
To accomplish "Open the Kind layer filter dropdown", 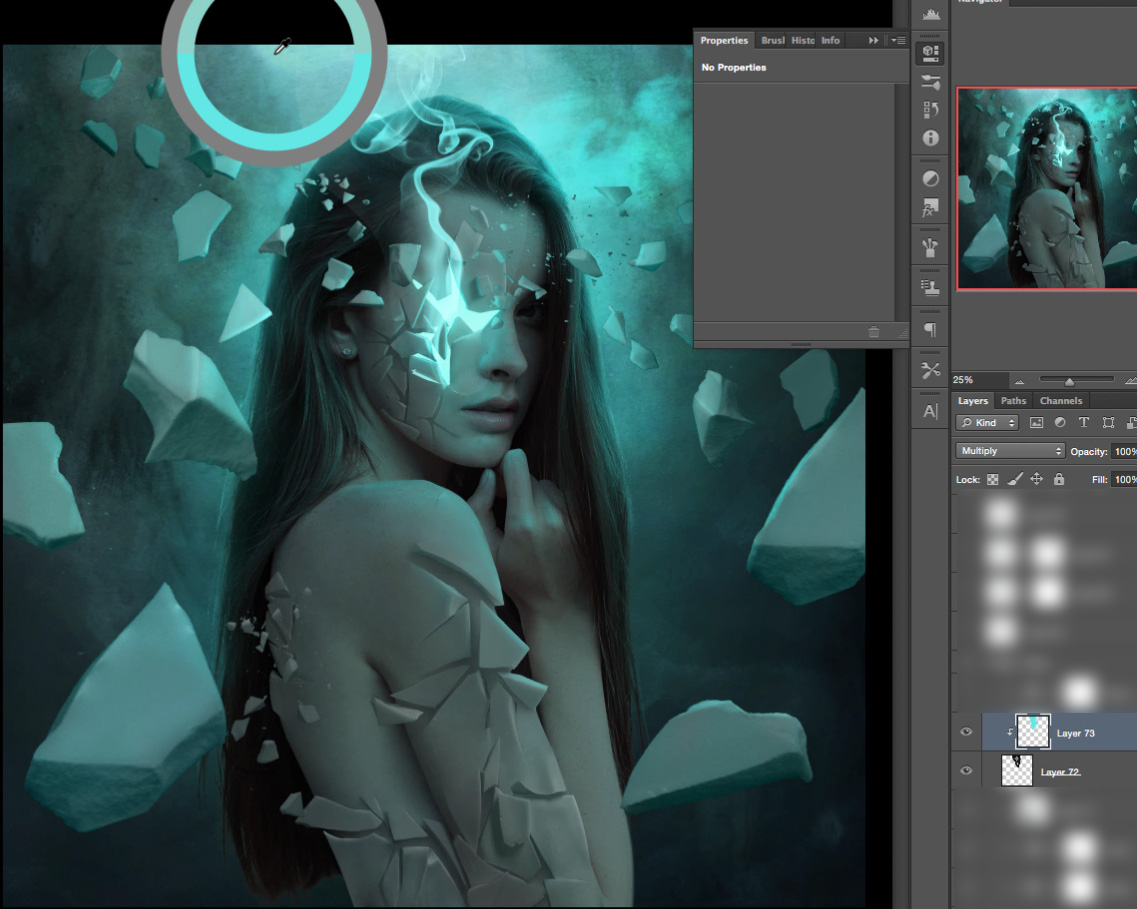I will 987,423.
